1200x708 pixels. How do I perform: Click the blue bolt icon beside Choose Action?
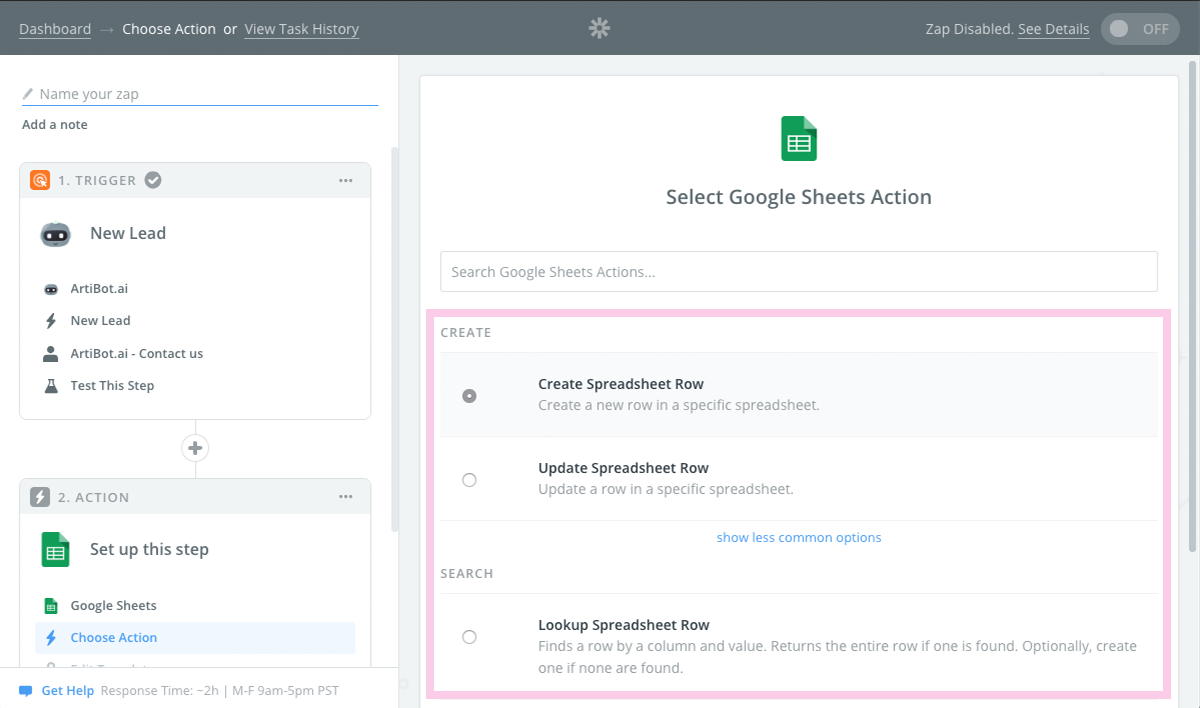51,638
